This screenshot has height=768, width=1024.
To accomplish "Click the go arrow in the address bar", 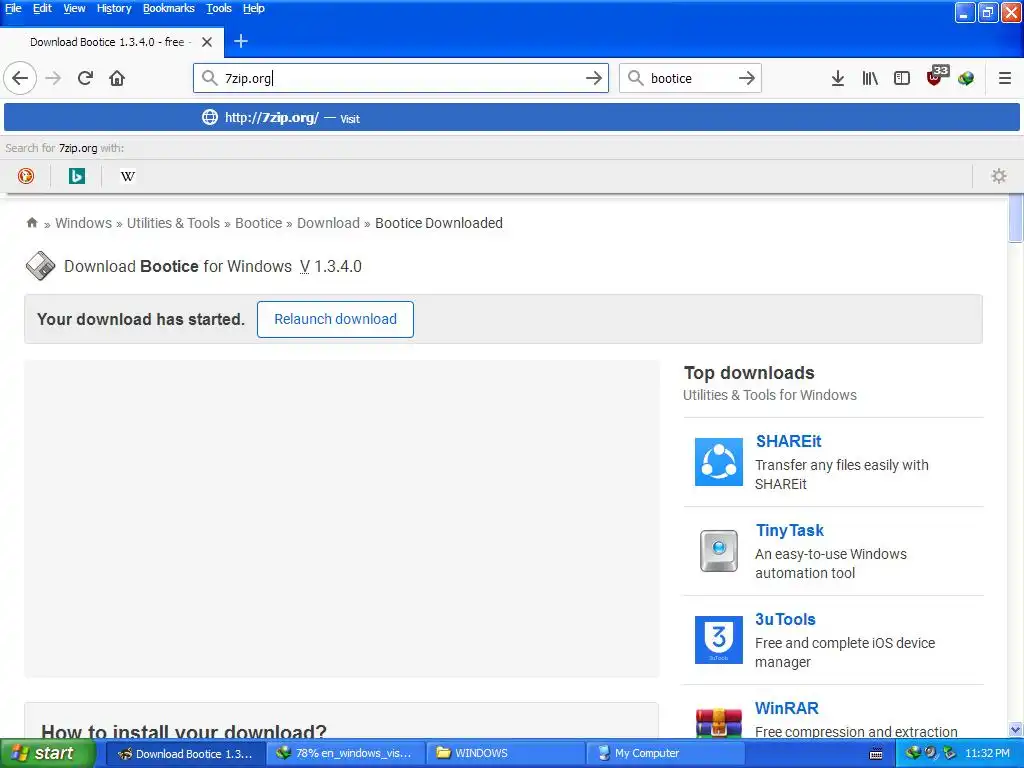I will coord(594,78).
